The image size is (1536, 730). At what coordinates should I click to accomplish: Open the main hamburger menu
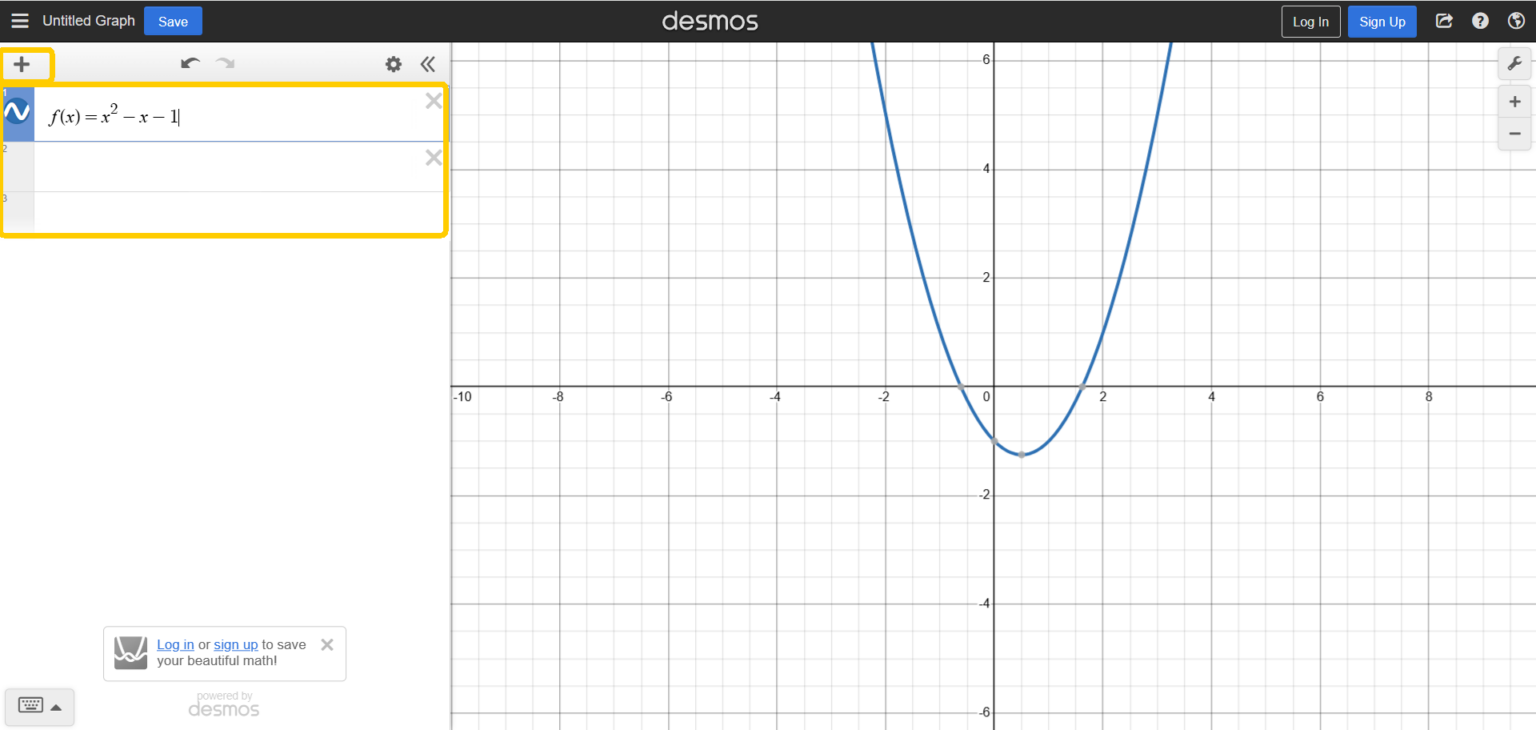coord(20,20)
